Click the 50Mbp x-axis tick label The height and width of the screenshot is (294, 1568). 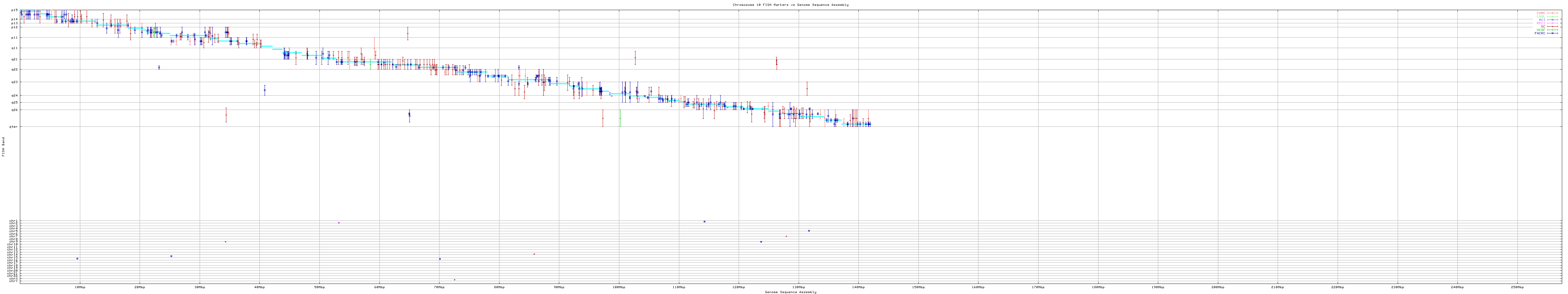(319, 287)
